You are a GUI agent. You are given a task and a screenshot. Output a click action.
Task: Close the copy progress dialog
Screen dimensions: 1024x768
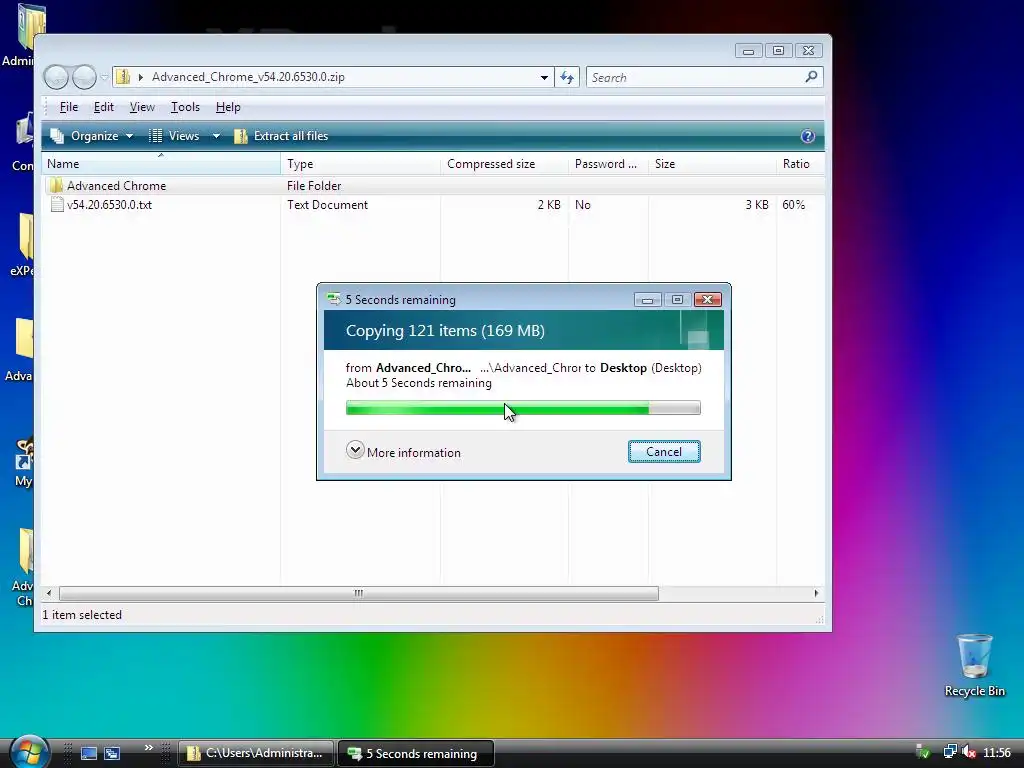click(707, 300)
